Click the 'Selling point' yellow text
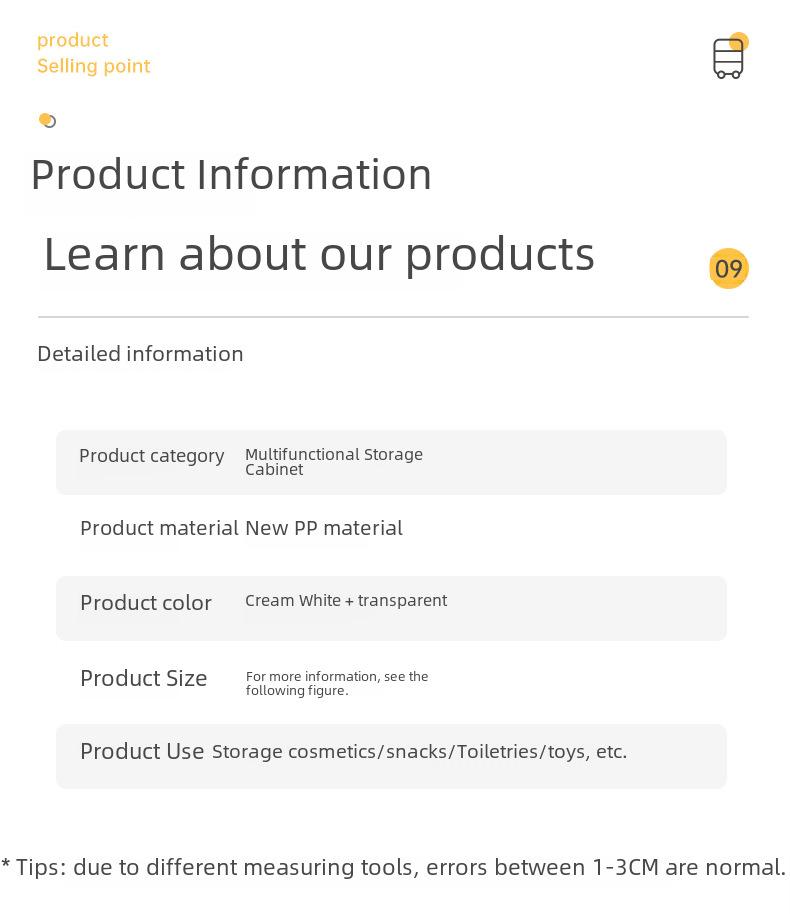 point(94,66)
